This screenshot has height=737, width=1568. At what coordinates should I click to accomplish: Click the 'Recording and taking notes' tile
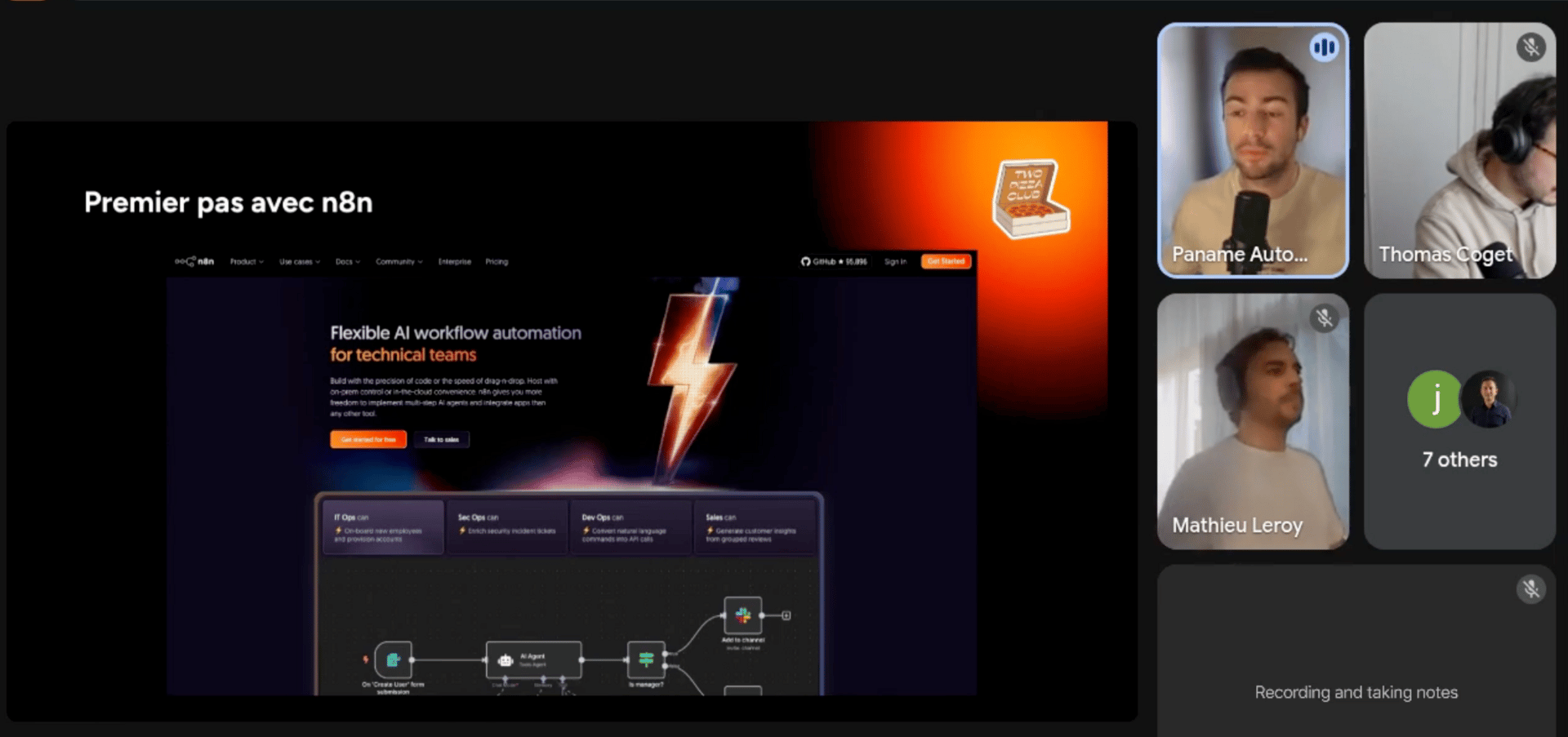pyautogui.click(x=1356, y=650)
